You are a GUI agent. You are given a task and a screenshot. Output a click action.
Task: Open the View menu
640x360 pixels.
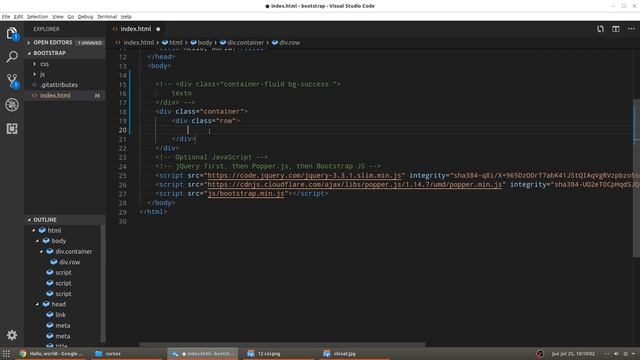58,17
